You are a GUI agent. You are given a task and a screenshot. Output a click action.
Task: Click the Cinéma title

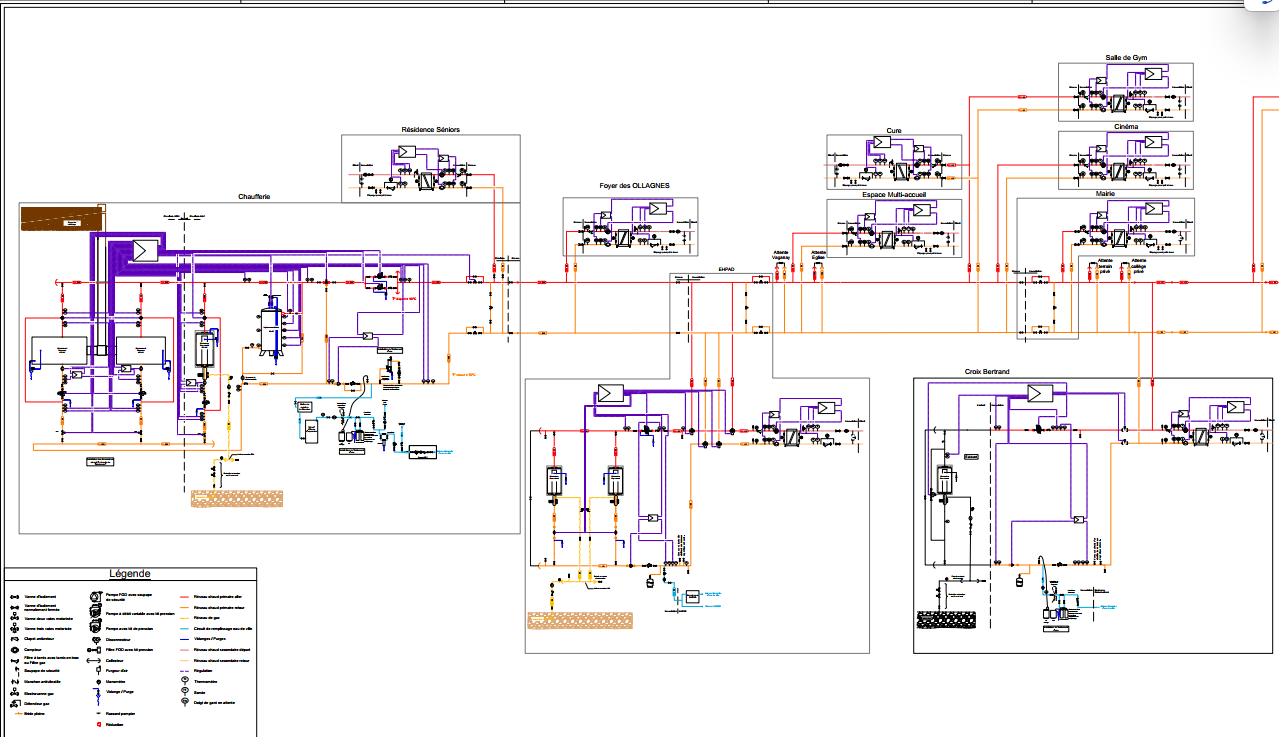pos(1125,127)
